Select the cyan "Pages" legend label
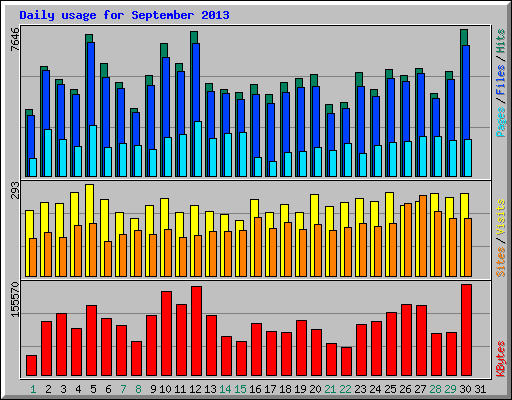Image resolution: width=512 pixels, height=400 pixels. click(x=500, y=122)
